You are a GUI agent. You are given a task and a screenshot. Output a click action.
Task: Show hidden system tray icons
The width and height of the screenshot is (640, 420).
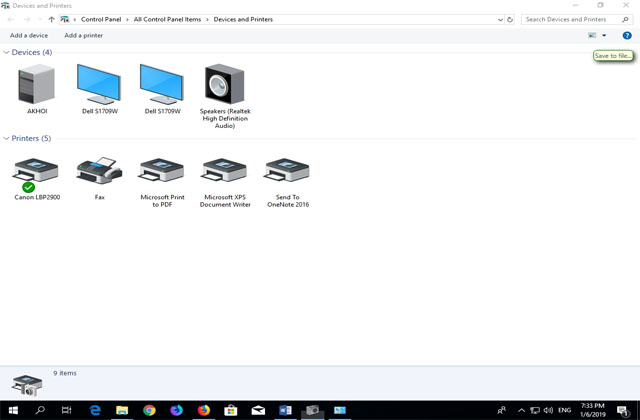tap(521, 410)
